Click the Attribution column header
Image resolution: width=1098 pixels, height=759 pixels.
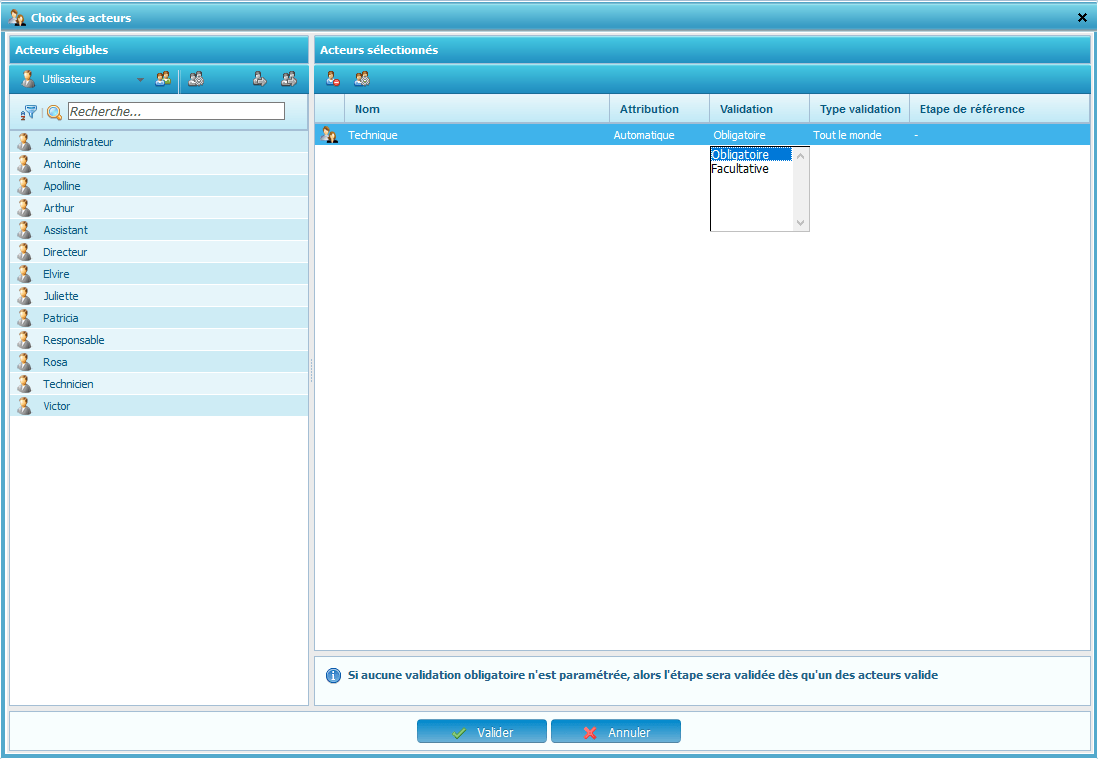click(x=649, y=109)
